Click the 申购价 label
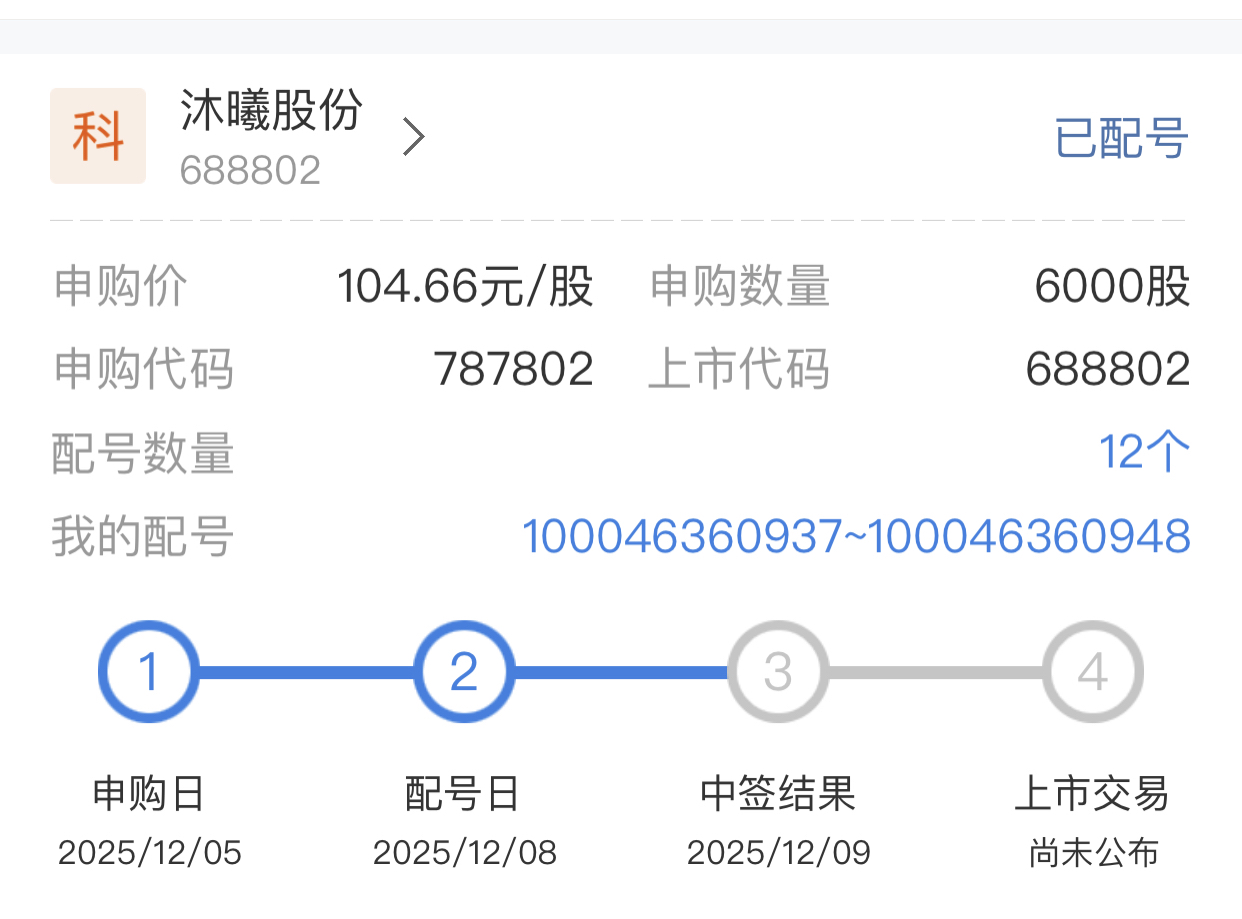 coord(120,287)
